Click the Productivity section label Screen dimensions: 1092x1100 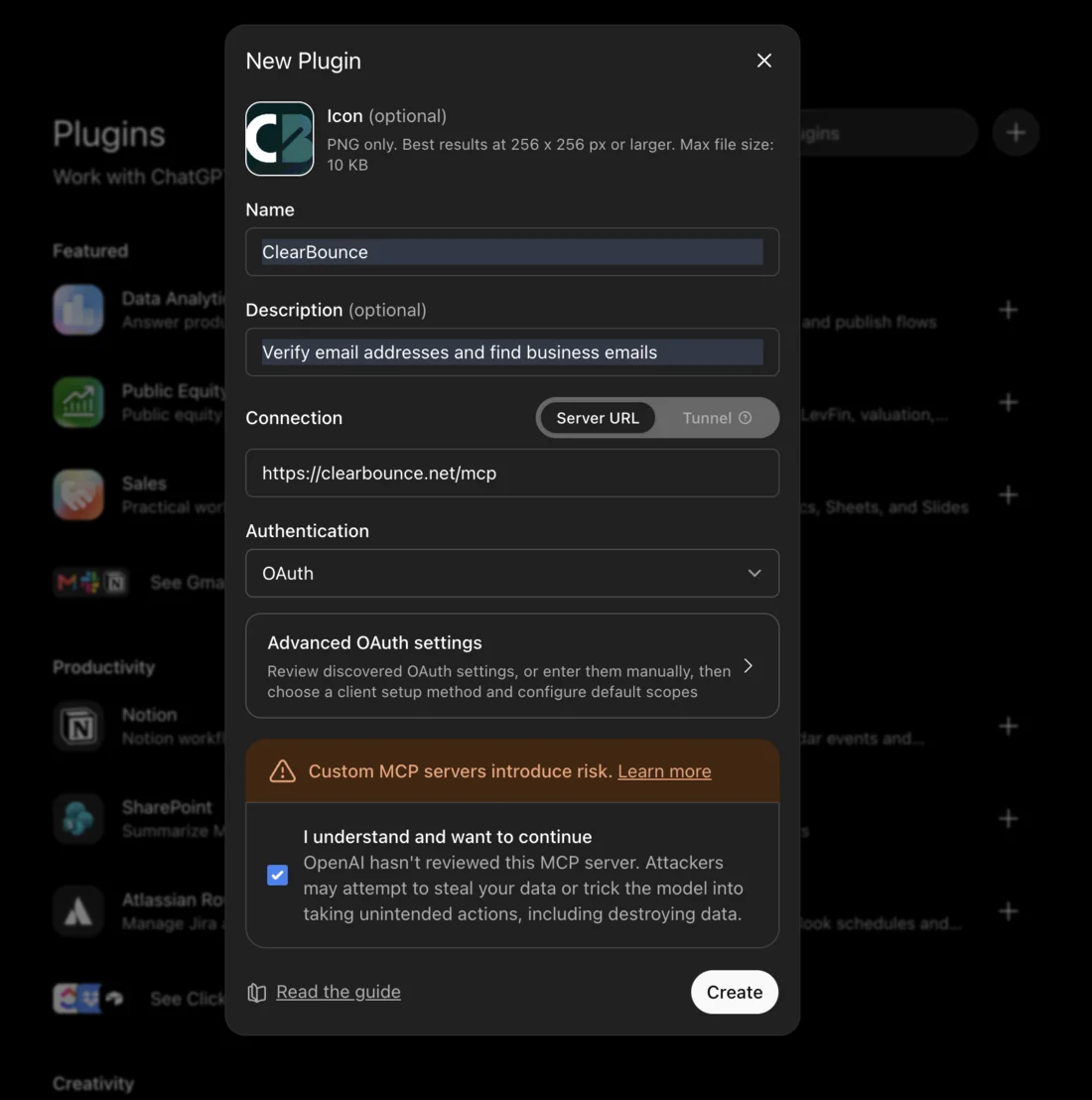(x=104, y=667)
